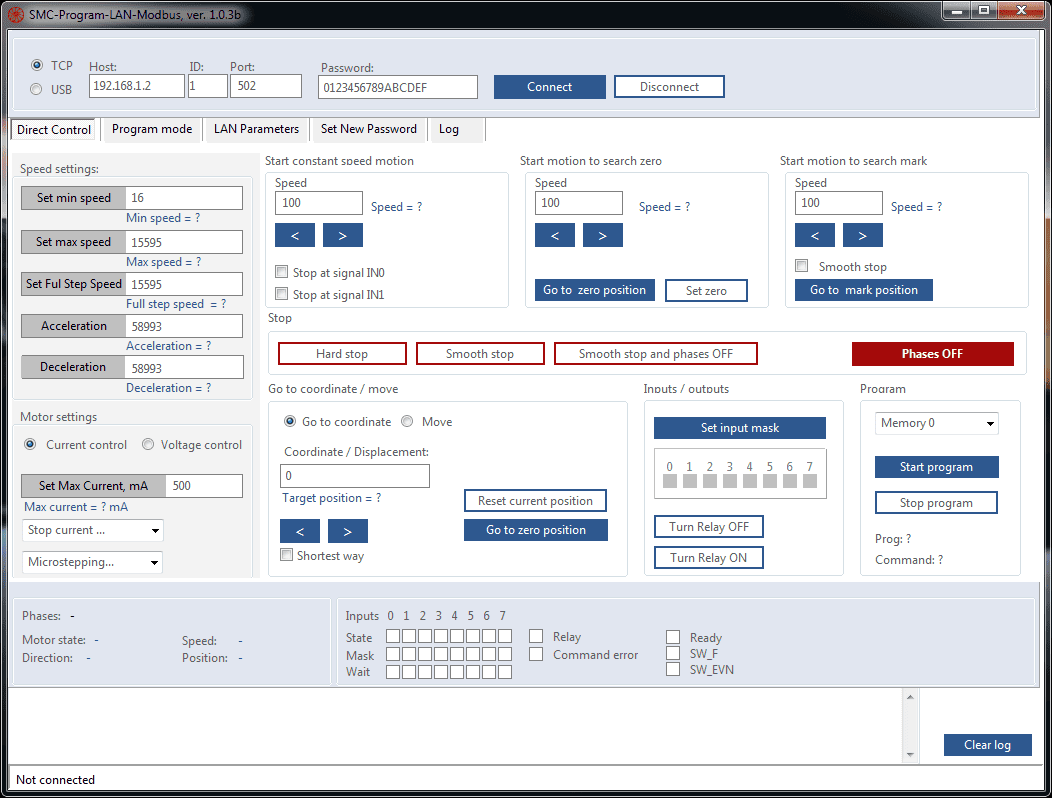Select the Voltage control radio button
The width and height of the screenshot is (1052, 798).
coord(150,444)
